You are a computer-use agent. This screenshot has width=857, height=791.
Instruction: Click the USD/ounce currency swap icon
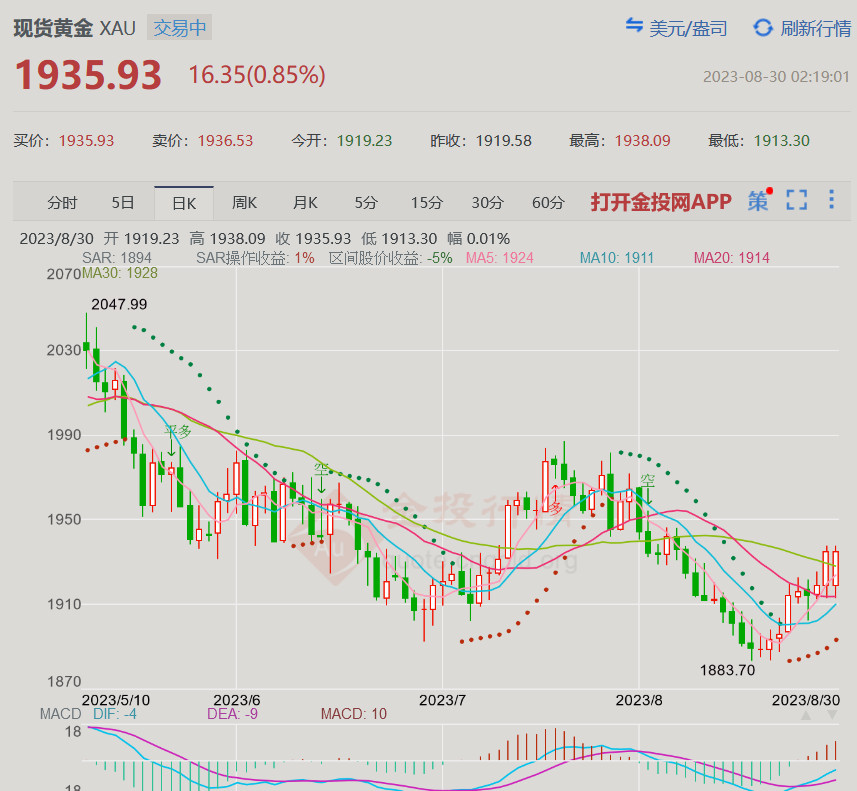pos(634,26)
